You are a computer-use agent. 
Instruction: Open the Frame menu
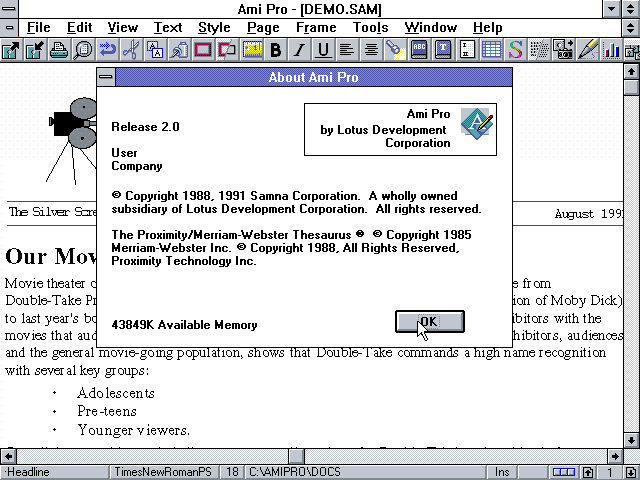316,27
